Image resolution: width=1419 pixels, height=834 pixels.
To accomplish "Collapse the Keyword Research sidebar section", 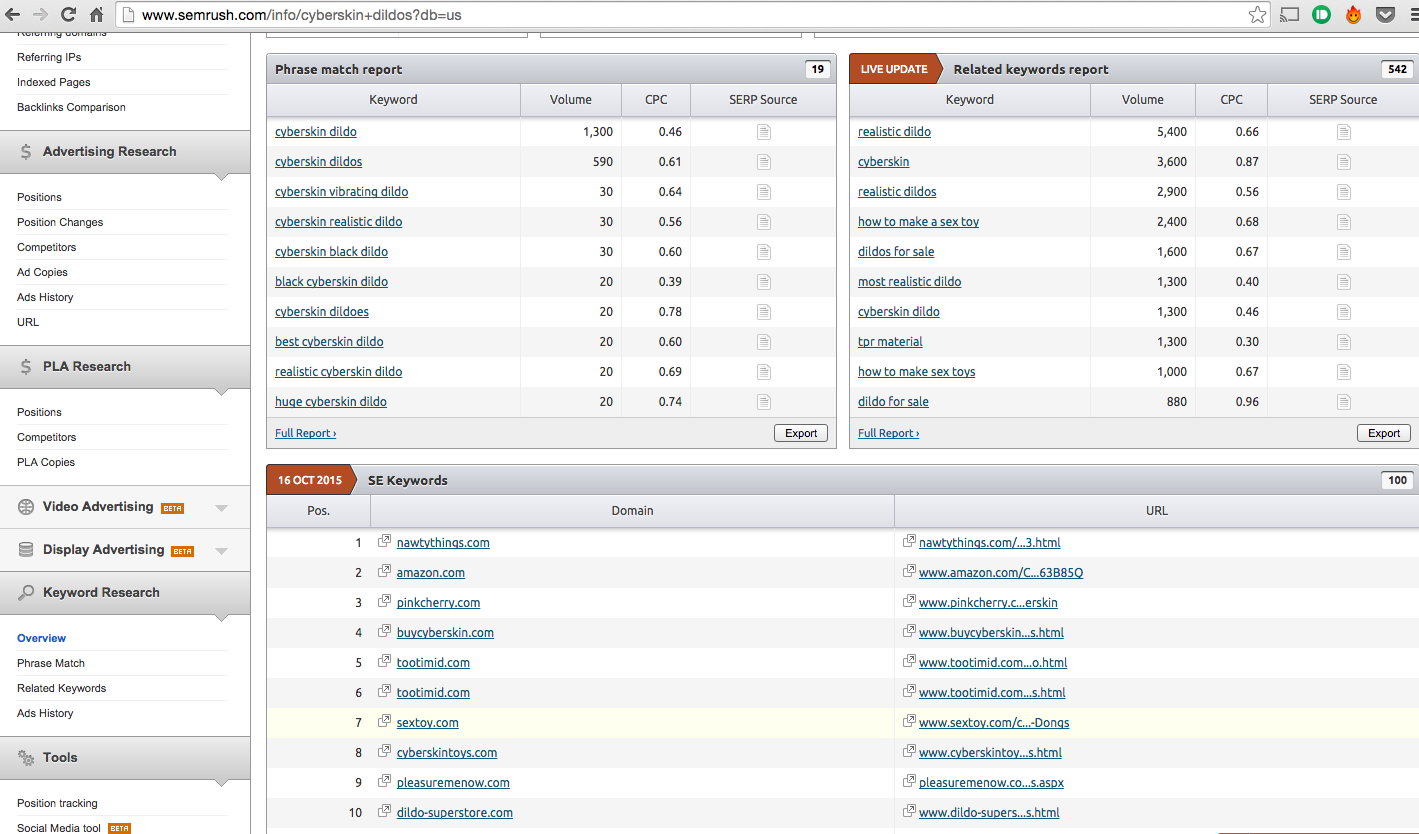I will coord(222,619).
